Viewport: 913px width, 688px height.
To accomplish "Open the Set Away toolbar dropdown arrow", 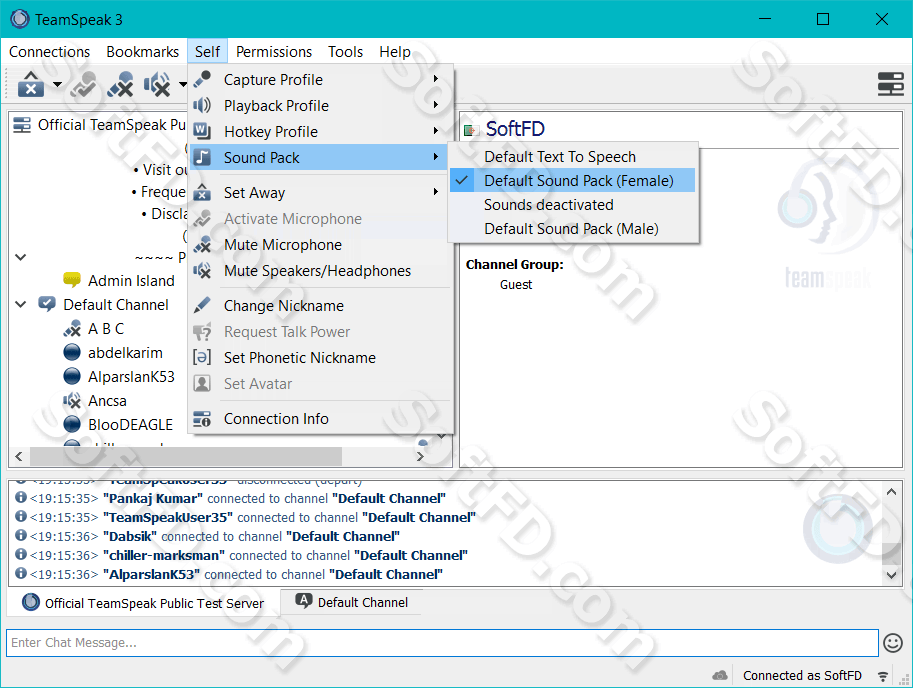I will [x=57, y=84].
